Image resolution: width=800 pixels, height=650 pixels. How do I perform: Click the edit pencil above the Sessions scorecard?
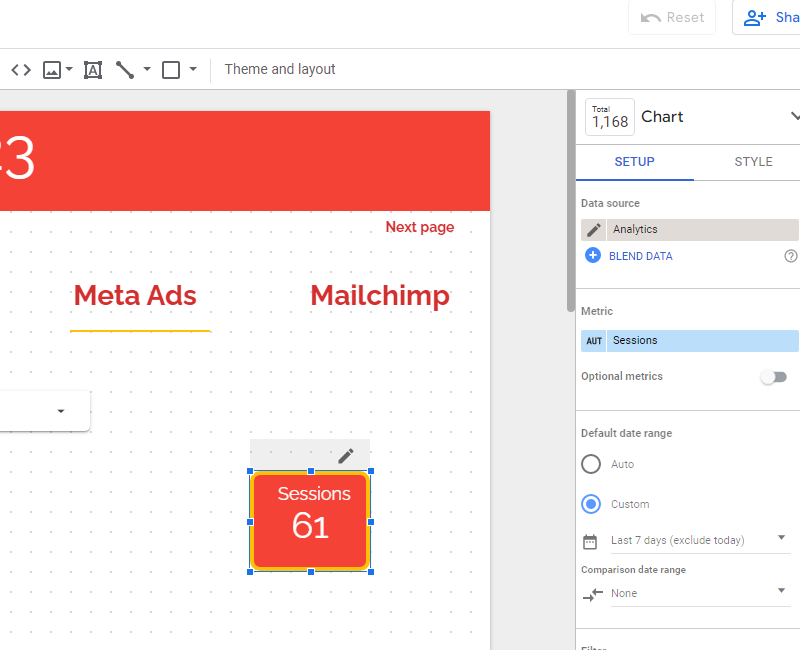click(346, 455)
